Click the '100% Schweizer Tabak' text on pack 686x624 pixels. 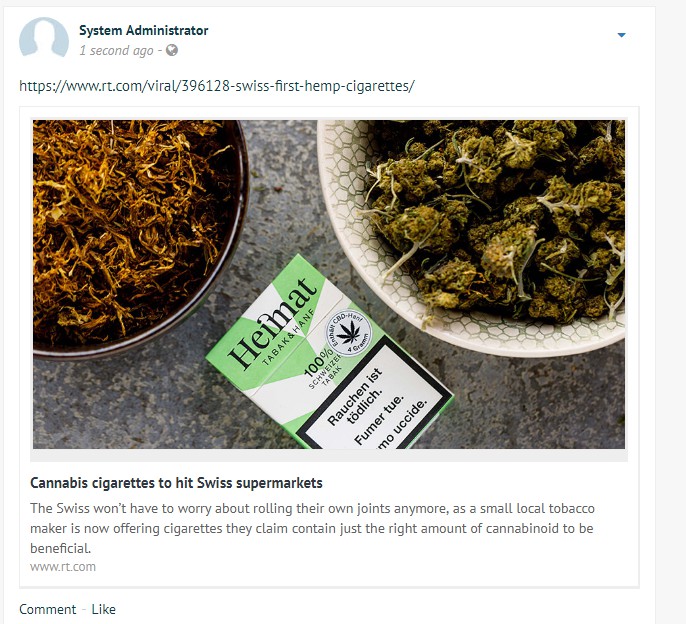click(323, 370)
